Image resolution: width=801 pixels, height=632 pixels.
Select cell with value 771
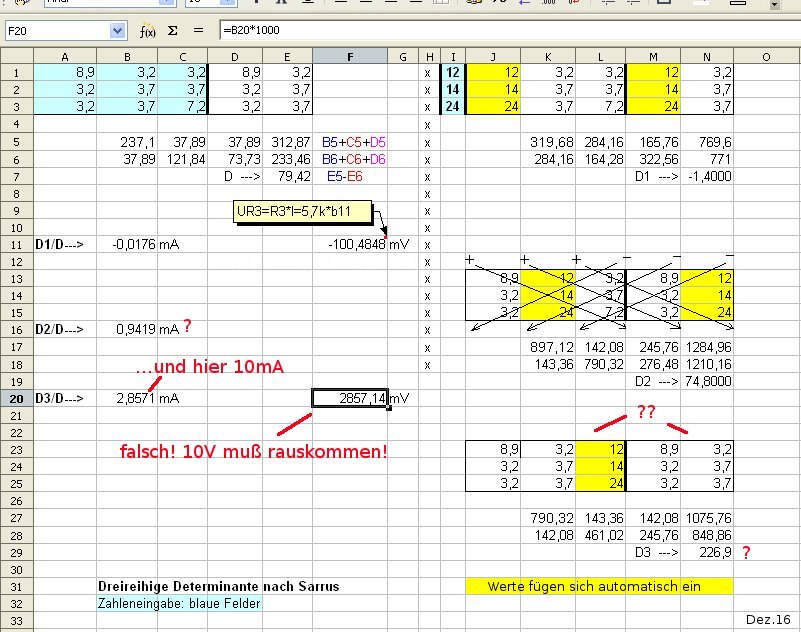(707, 159)
